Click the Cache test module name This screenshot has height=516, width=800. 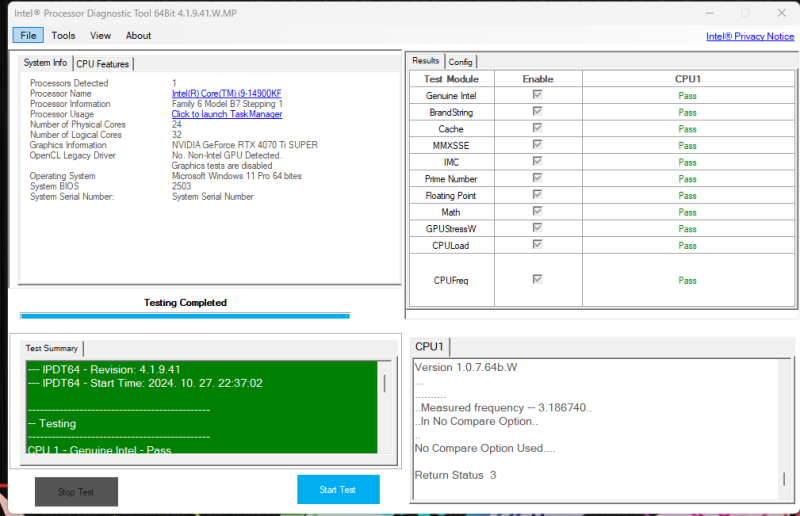(x=451, y=129)
